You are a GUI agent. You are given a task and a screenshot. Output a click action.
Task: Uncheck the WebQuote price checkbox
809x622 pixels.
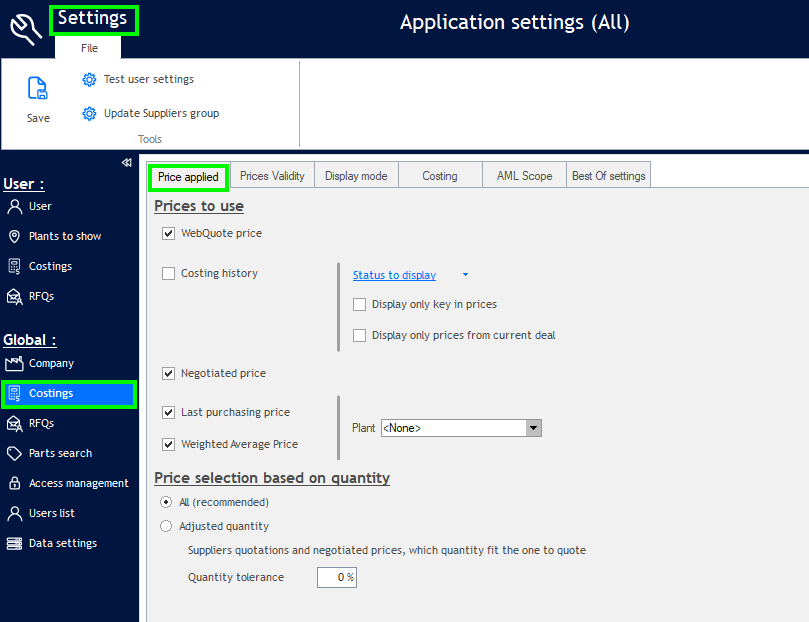click(168, 233)
